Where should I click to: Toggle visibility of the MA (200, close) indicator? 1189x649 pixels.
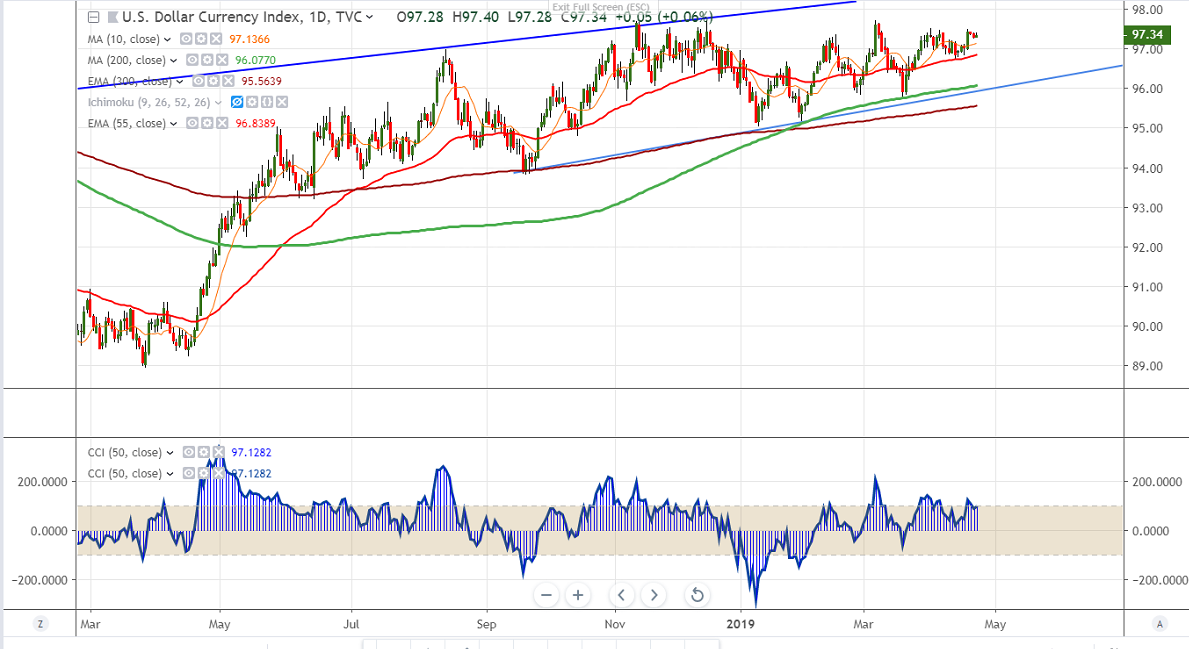tap(193, 60)
